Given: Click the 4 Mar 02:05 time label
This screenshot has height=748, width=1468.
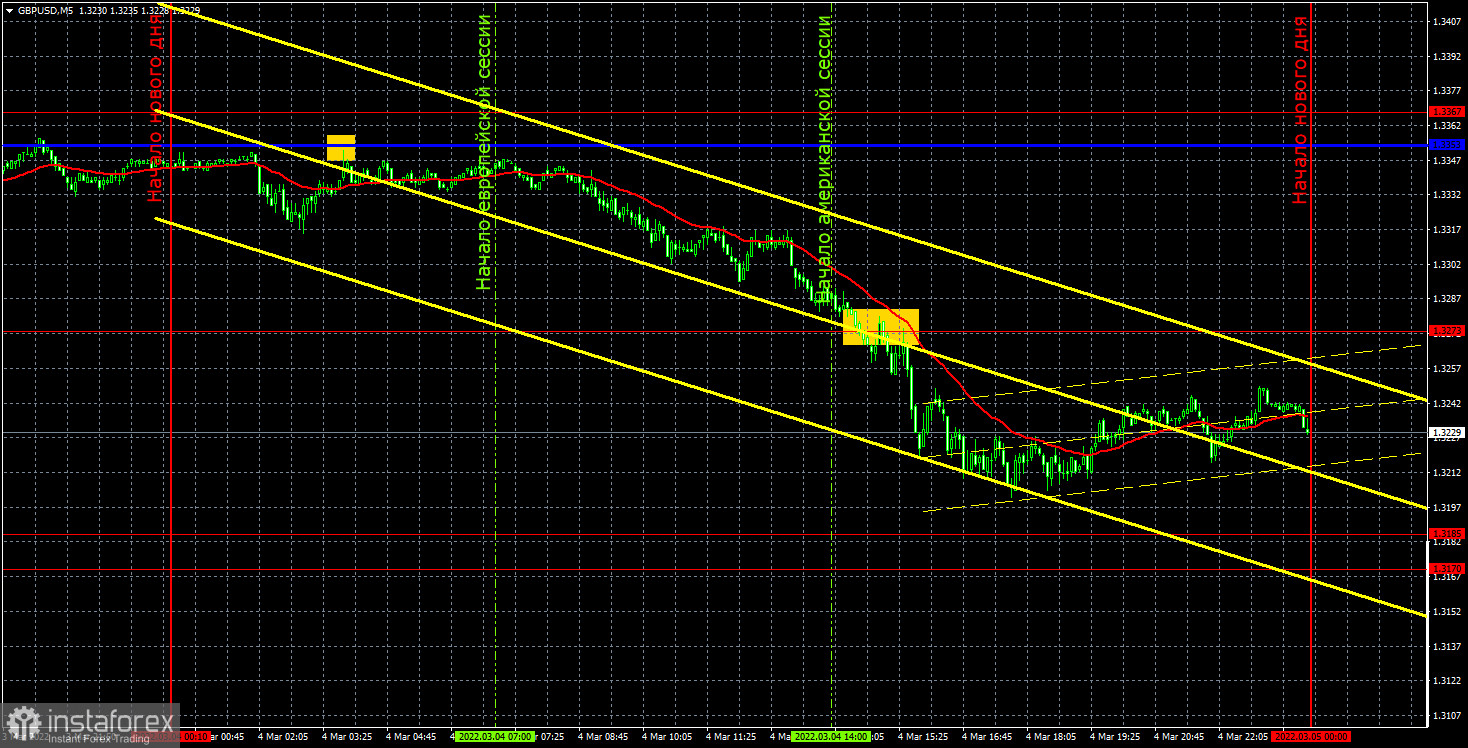Looking at the screenshot, I should point(283,736).
